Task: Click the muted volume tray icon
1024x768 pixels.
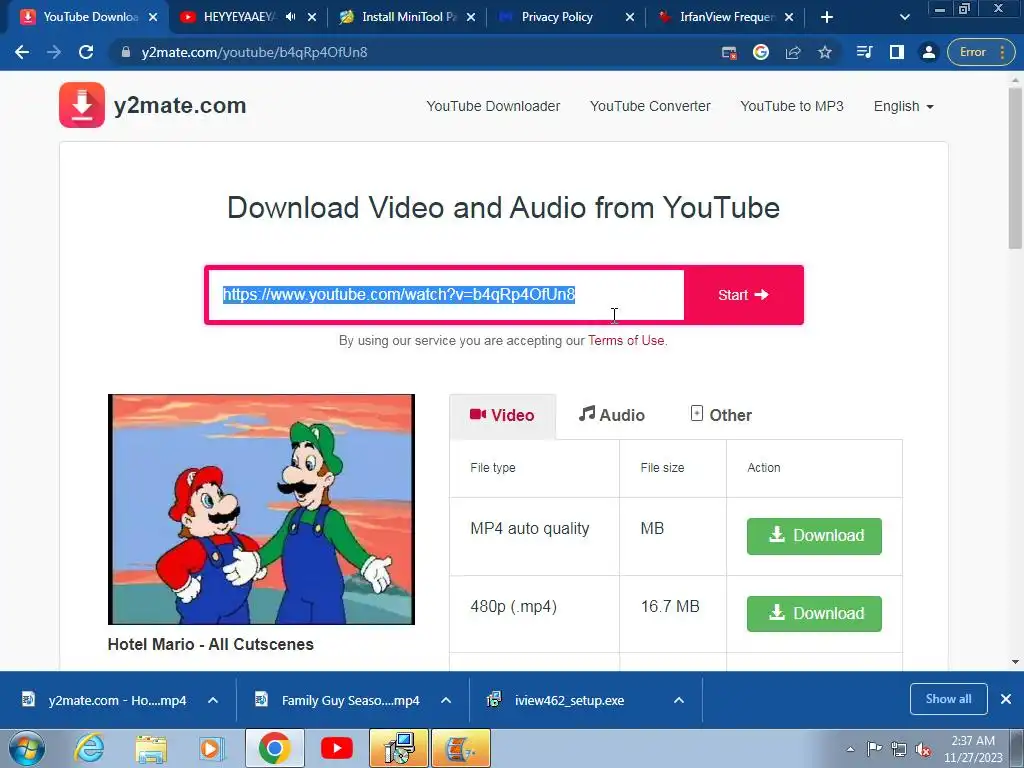Action: point(923,749)
